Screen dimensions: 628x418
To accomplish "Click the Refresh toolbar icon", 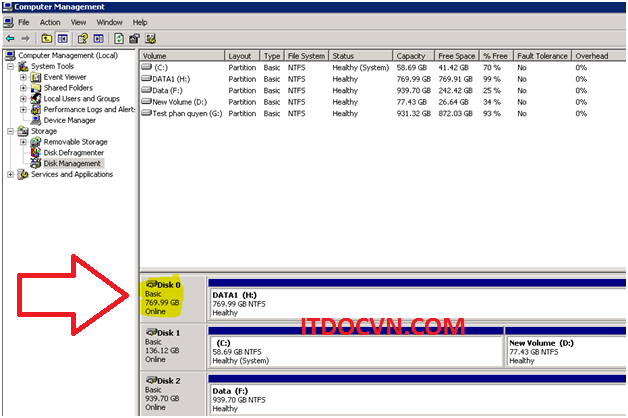I will (x=119, y=38).
